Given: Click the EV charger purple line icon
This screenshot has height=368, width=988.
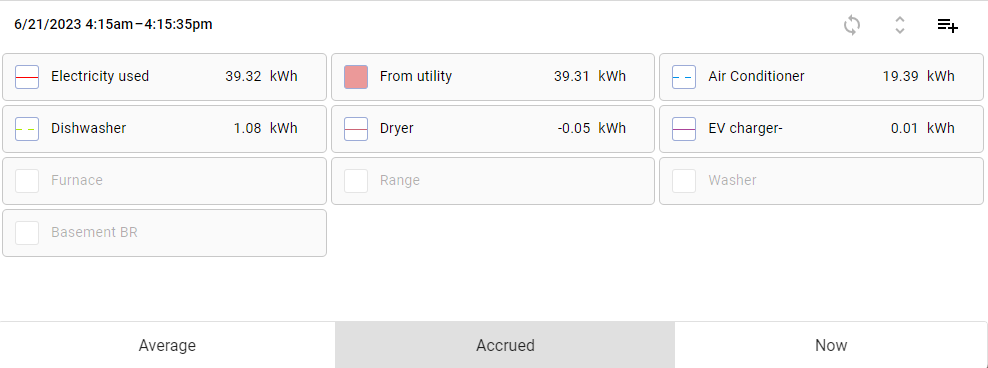Looking at the screenshot, I should [684, 129].
